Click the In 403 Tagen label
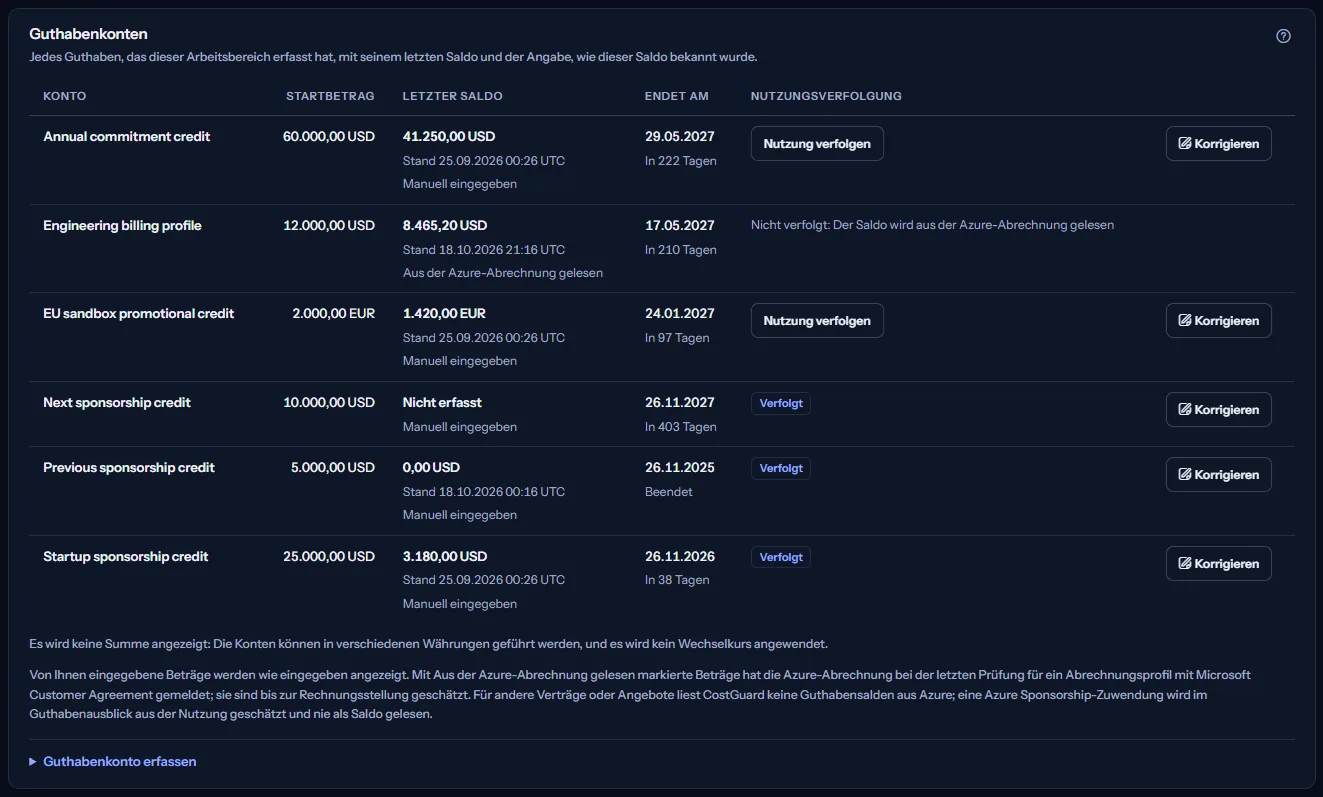The width and height of the screenshot is (1323, 797). [x=681, y=427]
